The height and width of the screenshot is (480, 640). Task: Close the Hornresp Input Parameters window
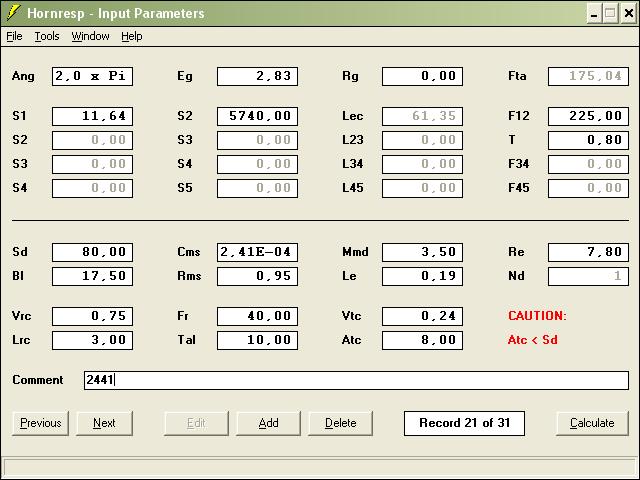pos(629,14)
